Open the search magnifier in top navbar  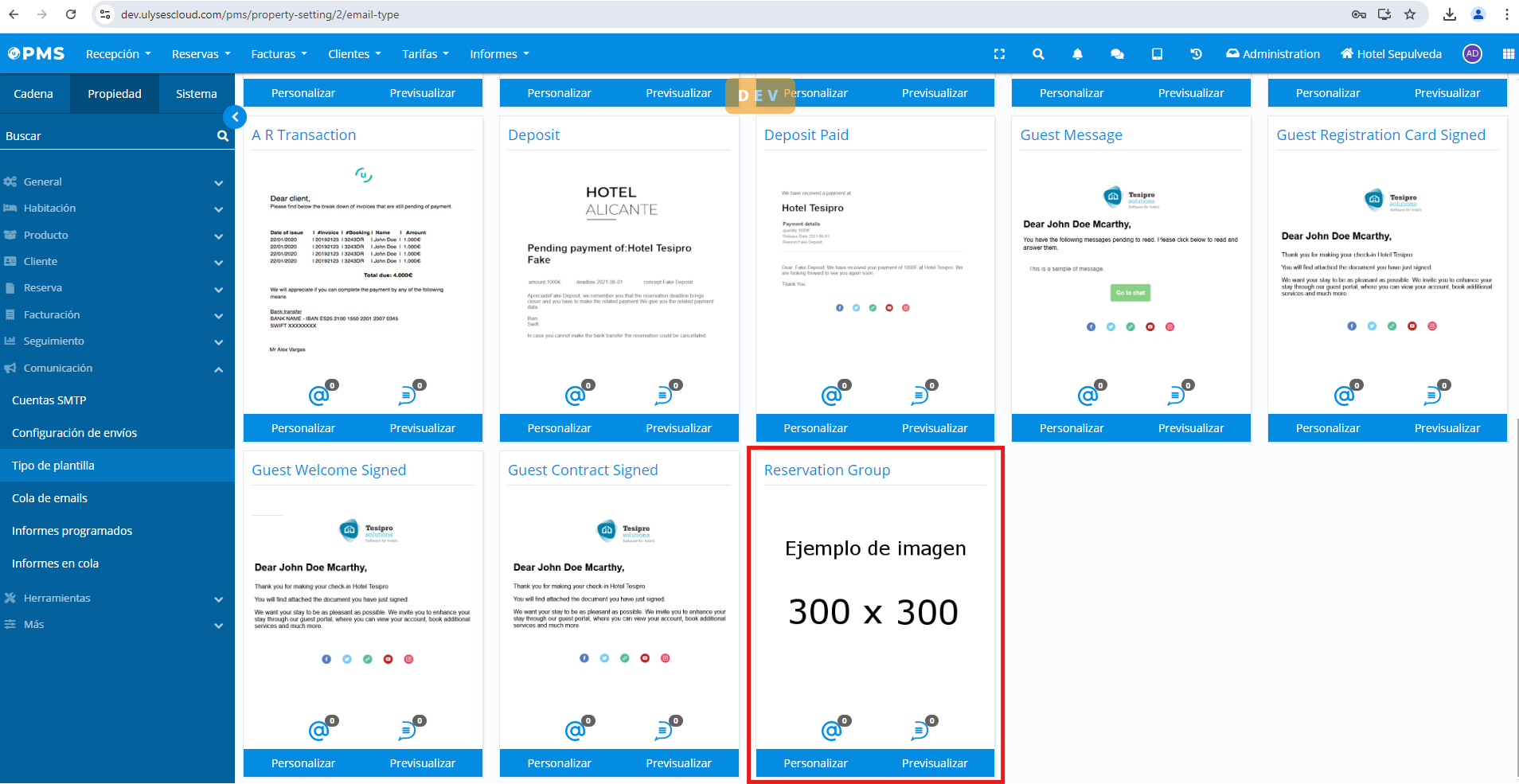(x=1038, y=54)
